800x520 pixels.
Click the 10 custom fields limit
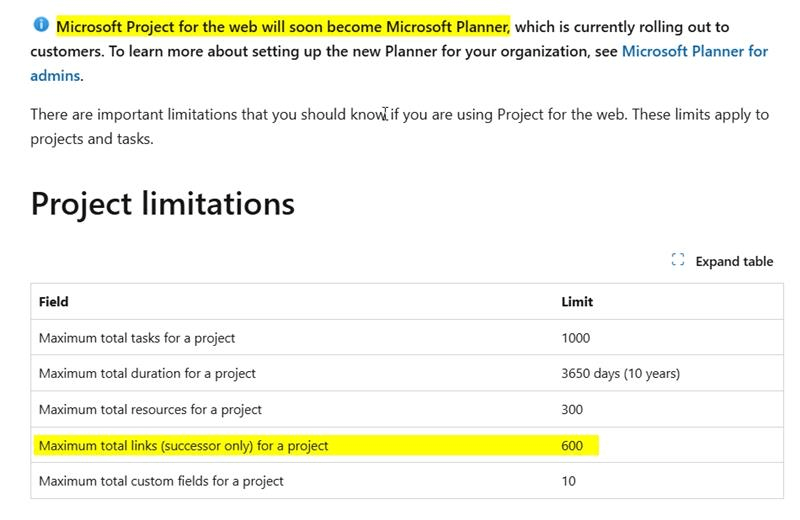coord(568,481)
